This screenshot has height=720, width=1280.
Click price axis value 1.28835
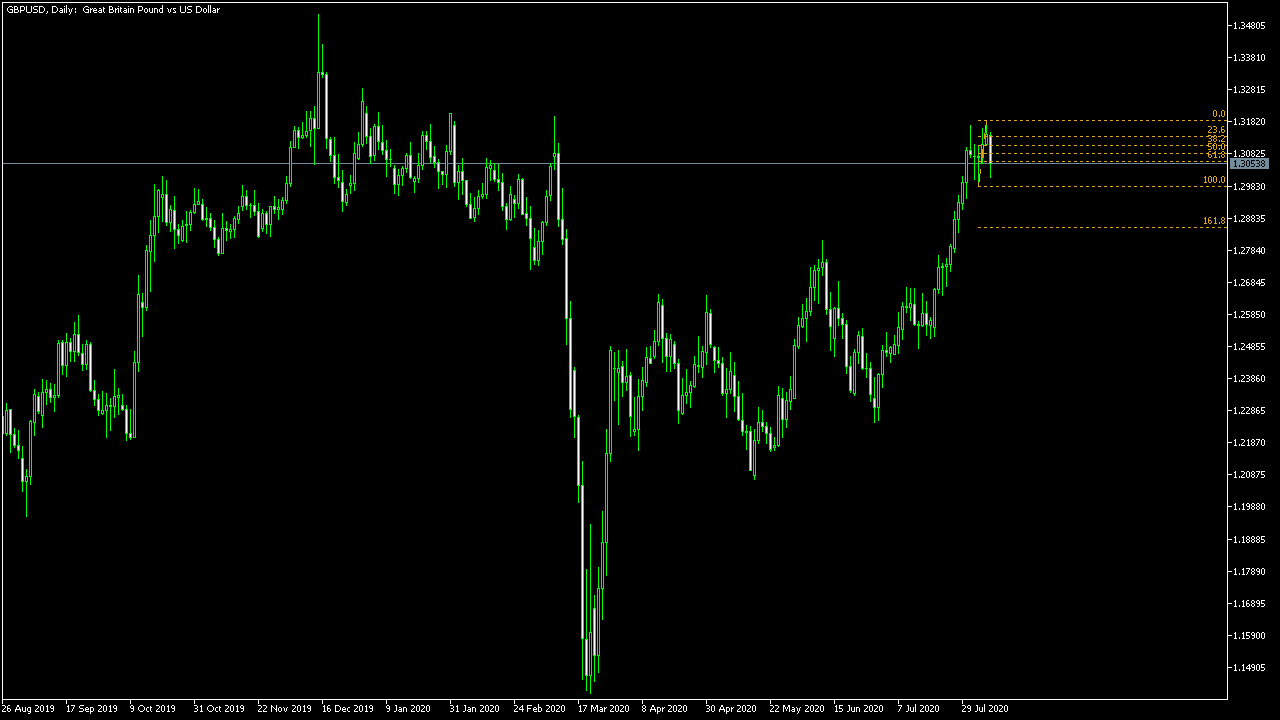point(1250,219)
